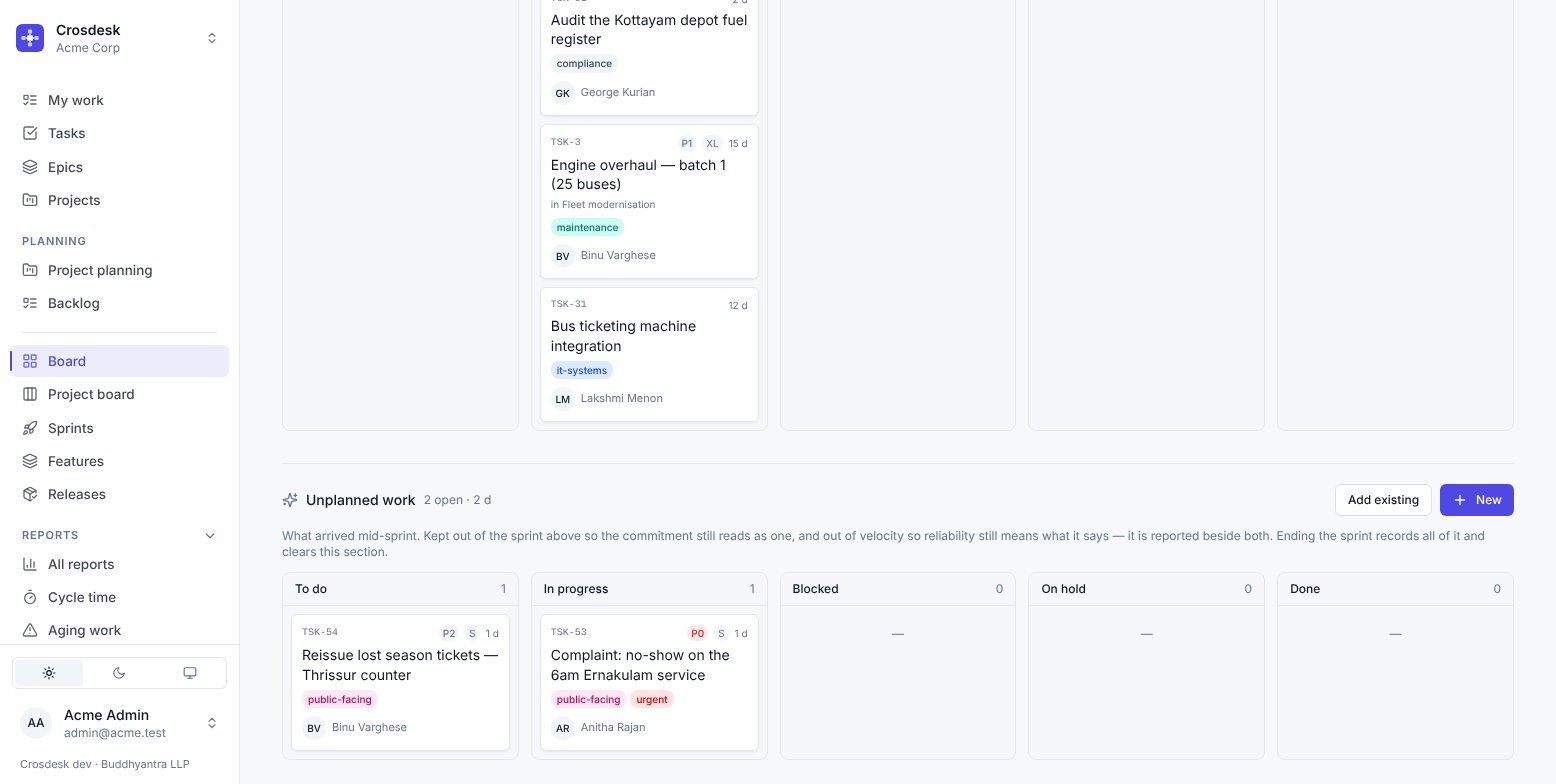Click the Cycle time stopwatch icon
Viewport: 1556px width, 784px height.
coord(30,597)
